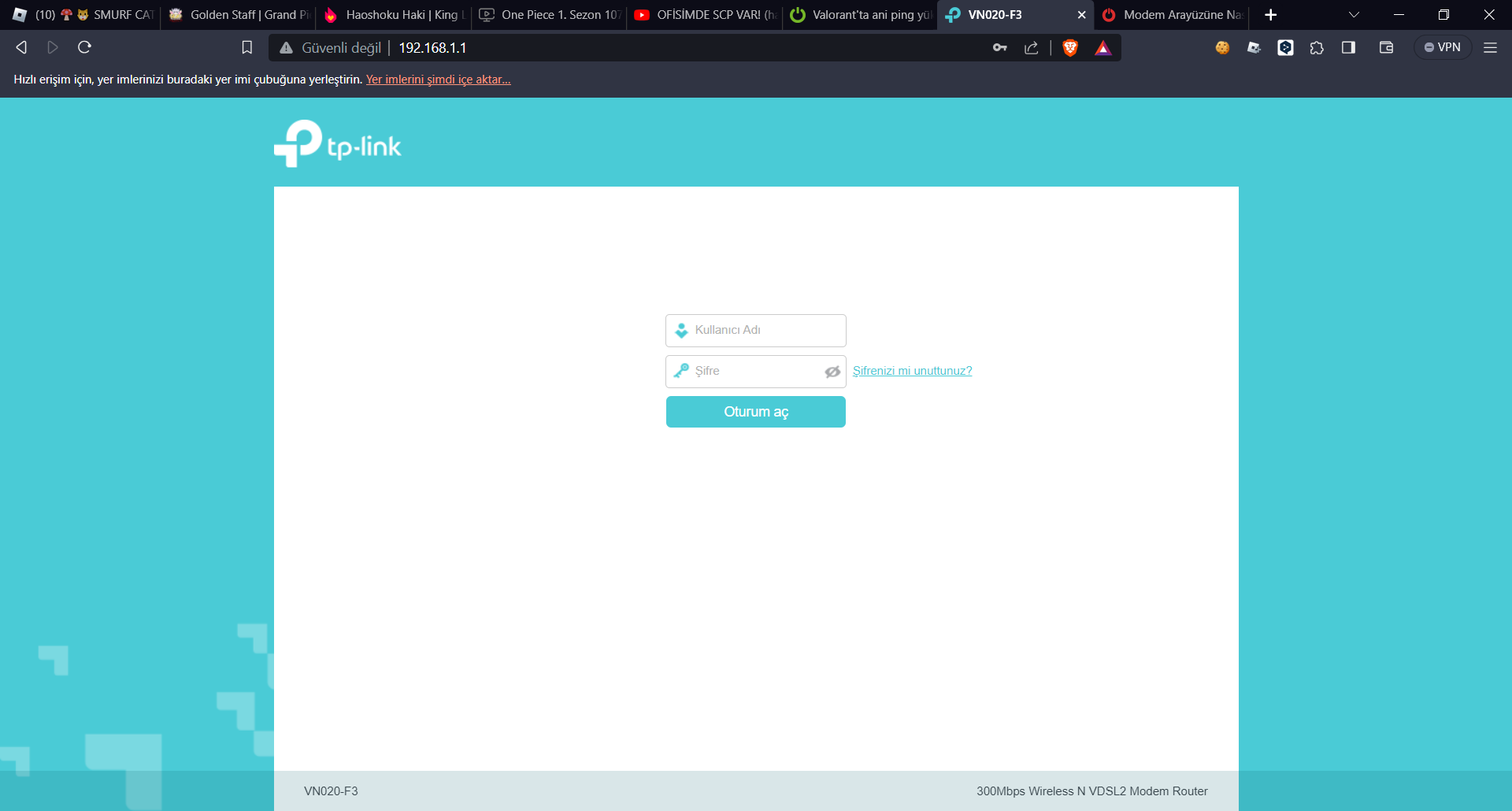
Task: Expand the tab search dropdown arrow
Action: coord(1354,15)
